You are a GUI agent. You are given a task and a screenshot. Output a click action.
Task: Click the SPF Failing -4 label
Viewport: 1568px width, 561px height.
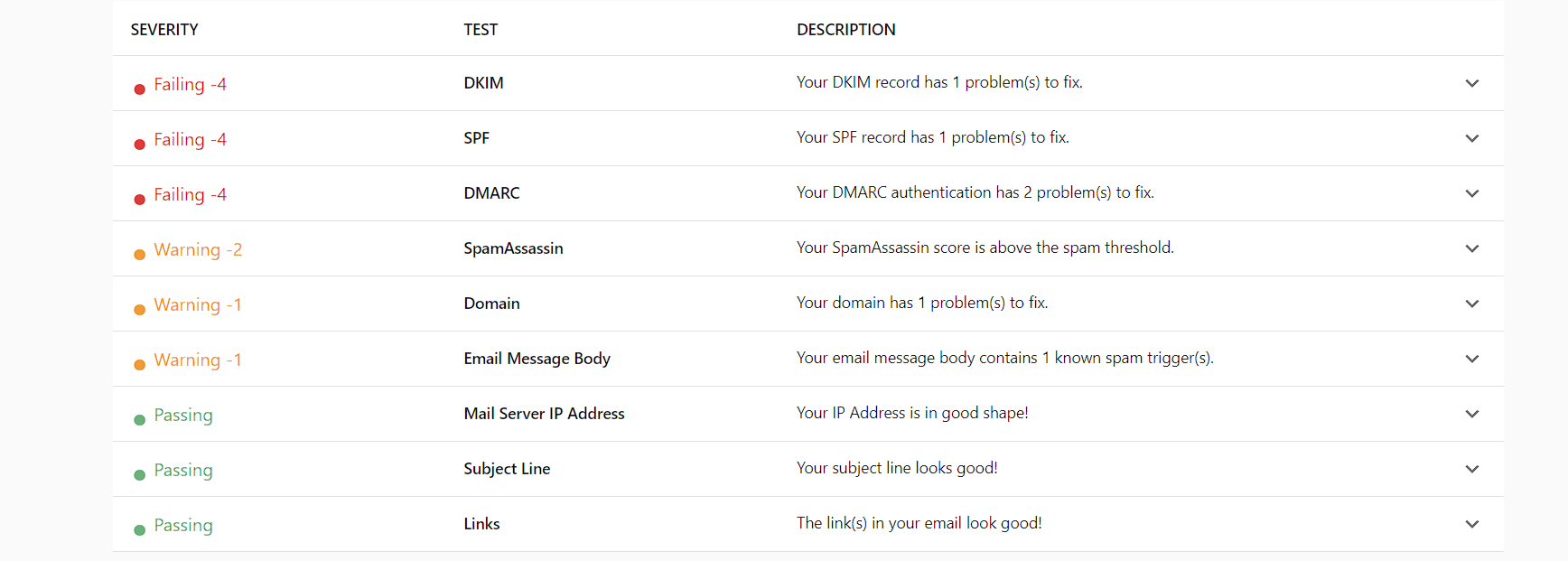190,139
